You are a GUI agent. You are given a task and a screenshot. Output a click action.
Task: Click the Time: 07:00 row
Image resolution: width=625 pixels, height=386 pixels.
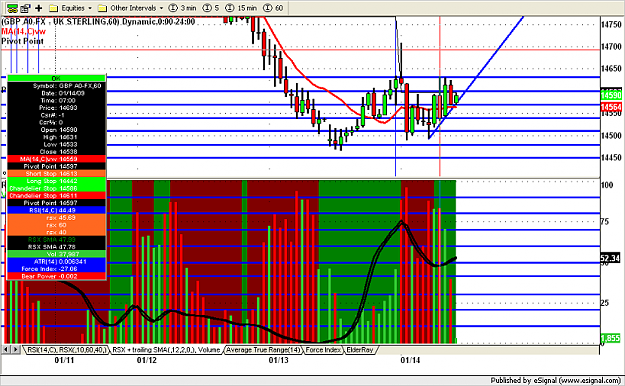tap(56, 100)
